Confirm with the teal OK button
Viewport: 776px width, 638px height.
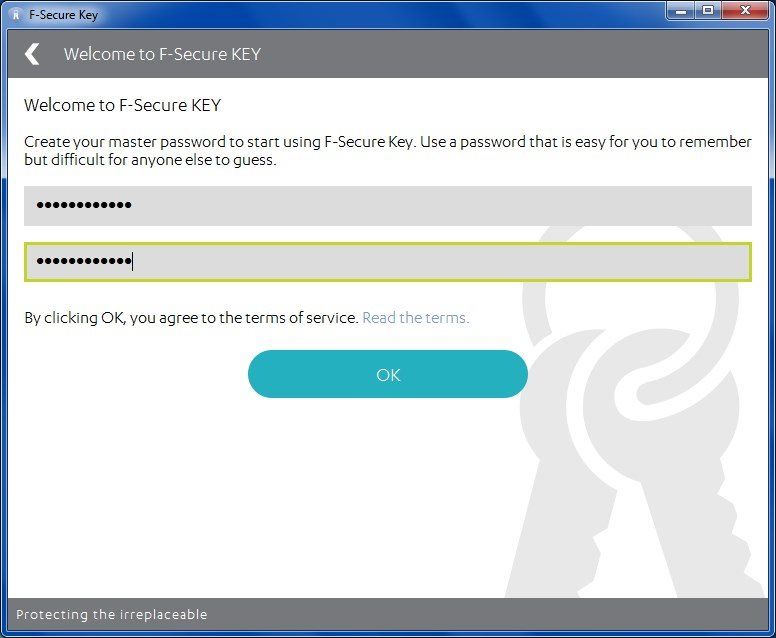point(388,374)
